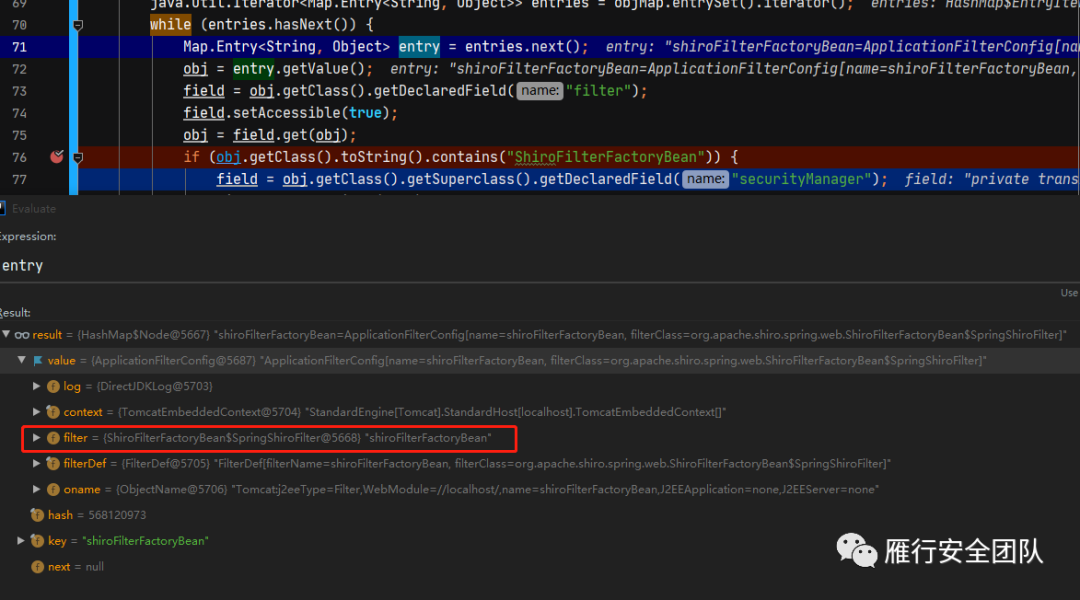Click the filterDef FilterDef@5705 value text
Viewport: 1080px width, 600px height.
point(506,464)
